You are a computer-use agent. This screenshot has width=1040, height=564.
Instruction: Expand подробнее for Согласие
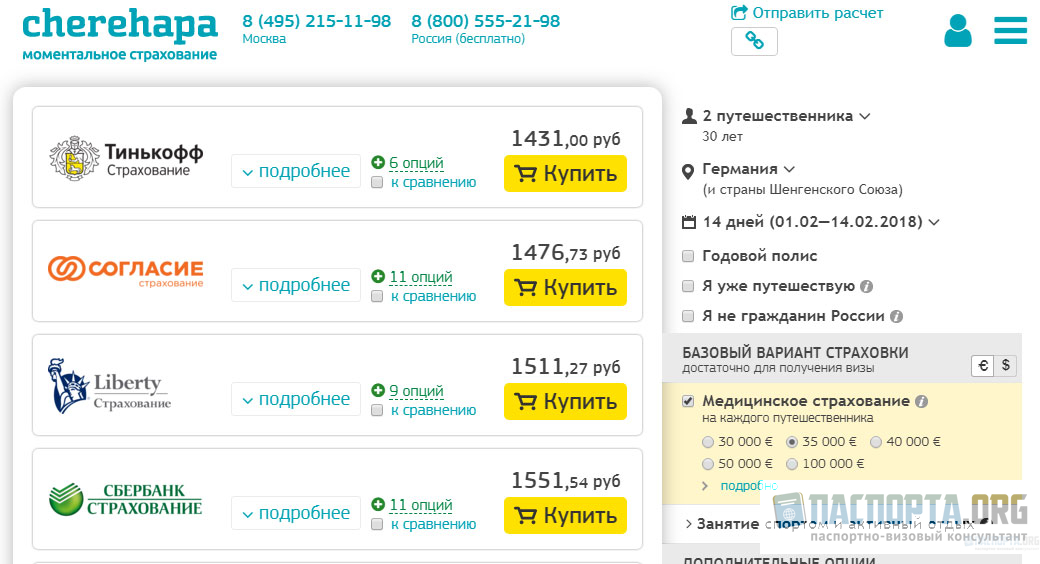[296, 285]
